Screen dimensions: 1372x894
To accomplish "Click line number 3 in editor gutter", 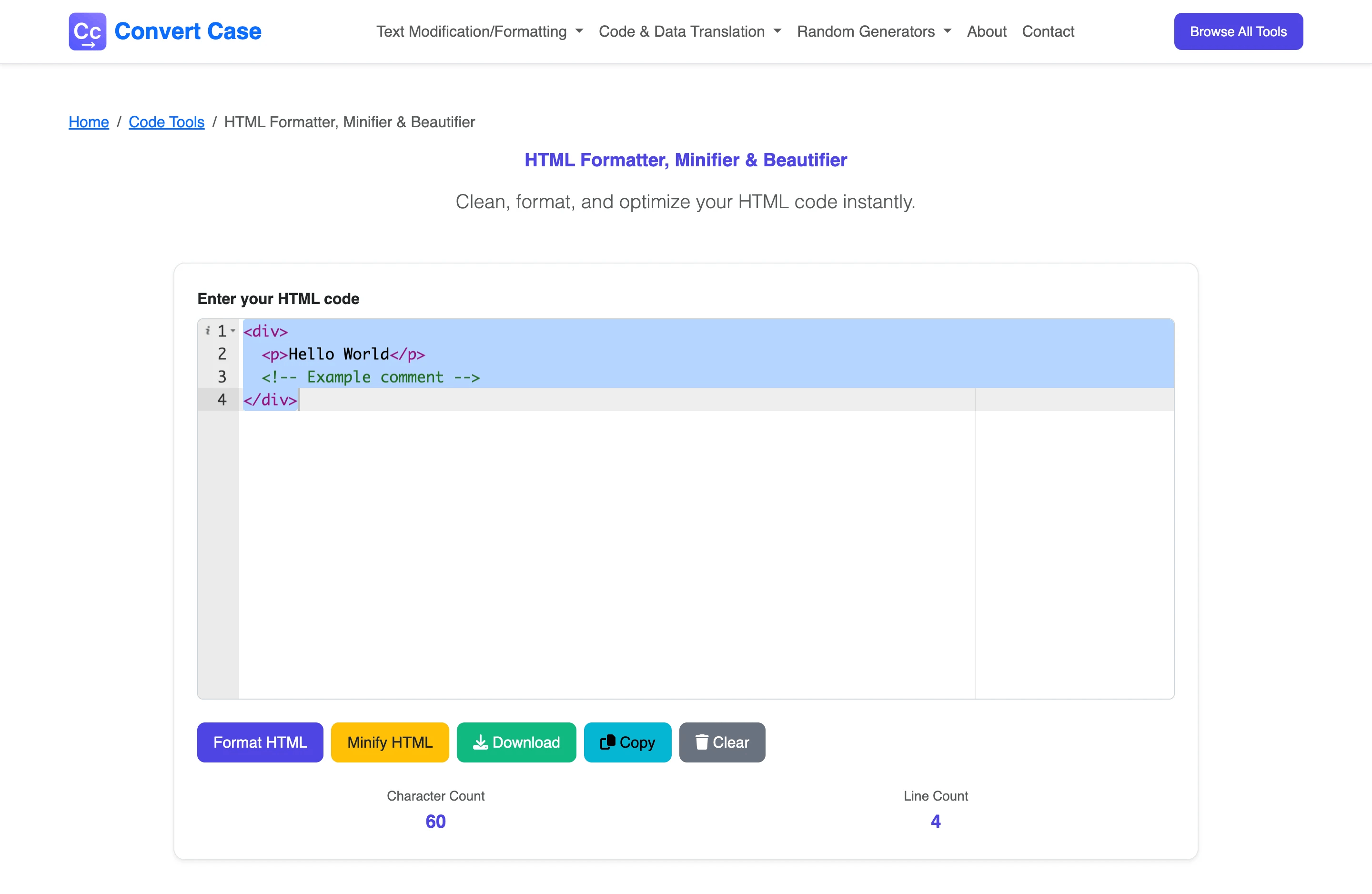I will point(222,376).
